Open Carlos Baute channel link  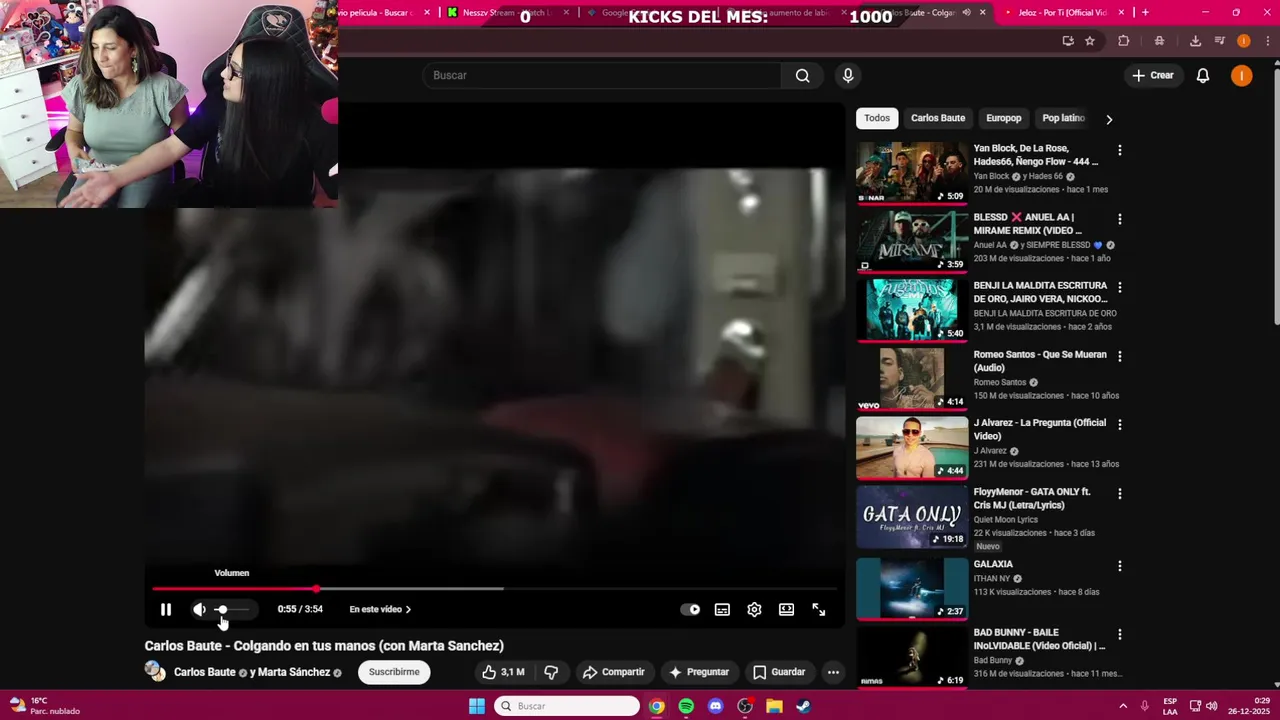point(204,672)
